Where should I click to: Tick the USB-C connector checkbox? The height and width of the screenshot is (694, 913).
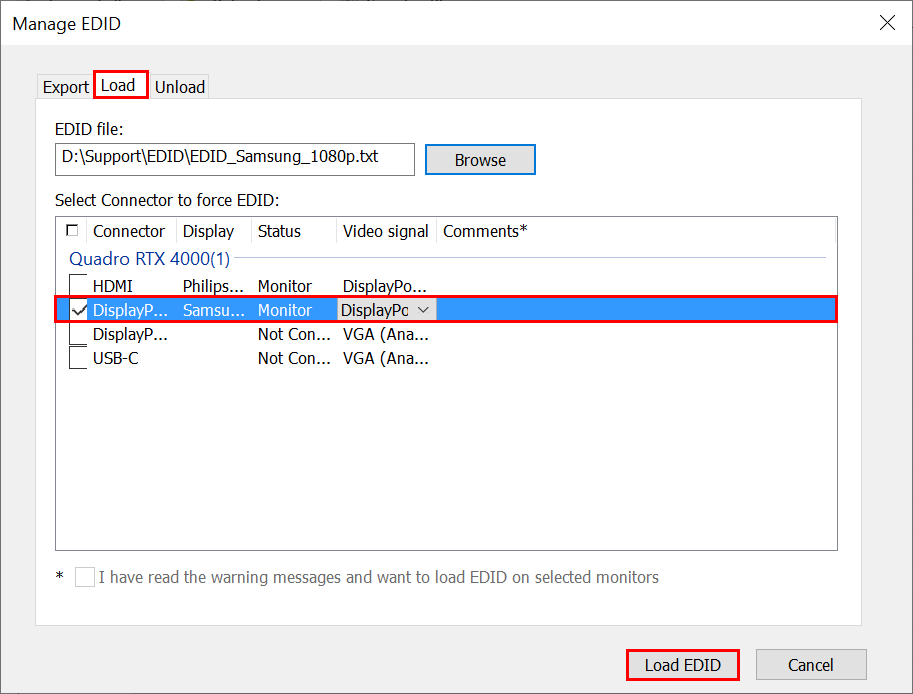tap(78, 358)
